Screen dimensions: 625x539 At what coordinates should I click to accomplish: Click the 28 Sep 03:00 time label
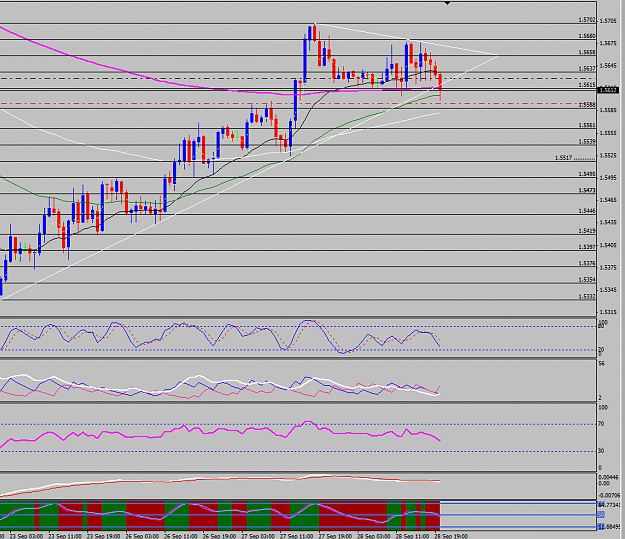pyautogui.click(x=374, y=536)
